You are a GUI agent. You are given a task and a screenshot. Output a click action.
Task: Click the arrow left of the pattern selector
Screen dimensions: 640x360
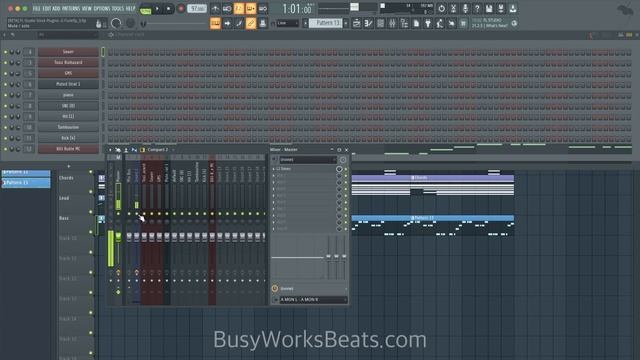tap(305, 23)
